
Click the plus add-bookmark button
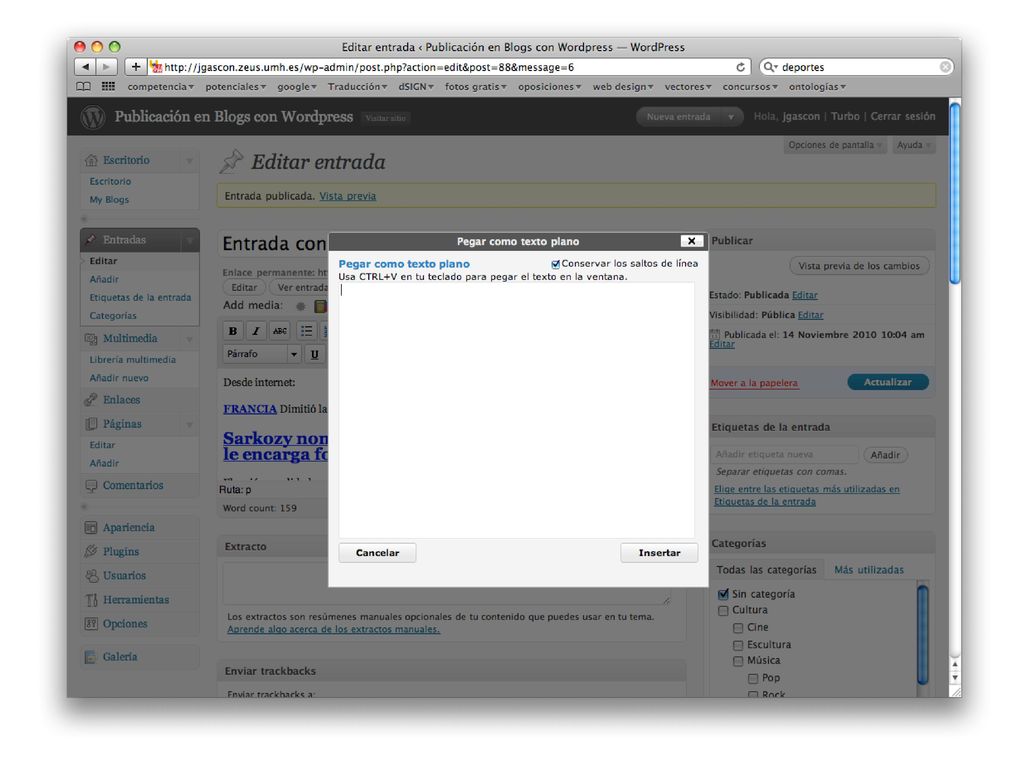tap(135, 67)
